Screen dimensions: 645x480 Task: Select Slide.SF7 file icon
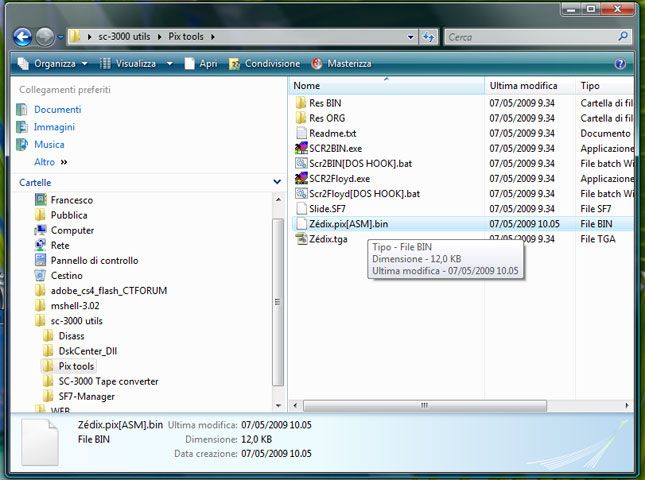coord(301,209)
